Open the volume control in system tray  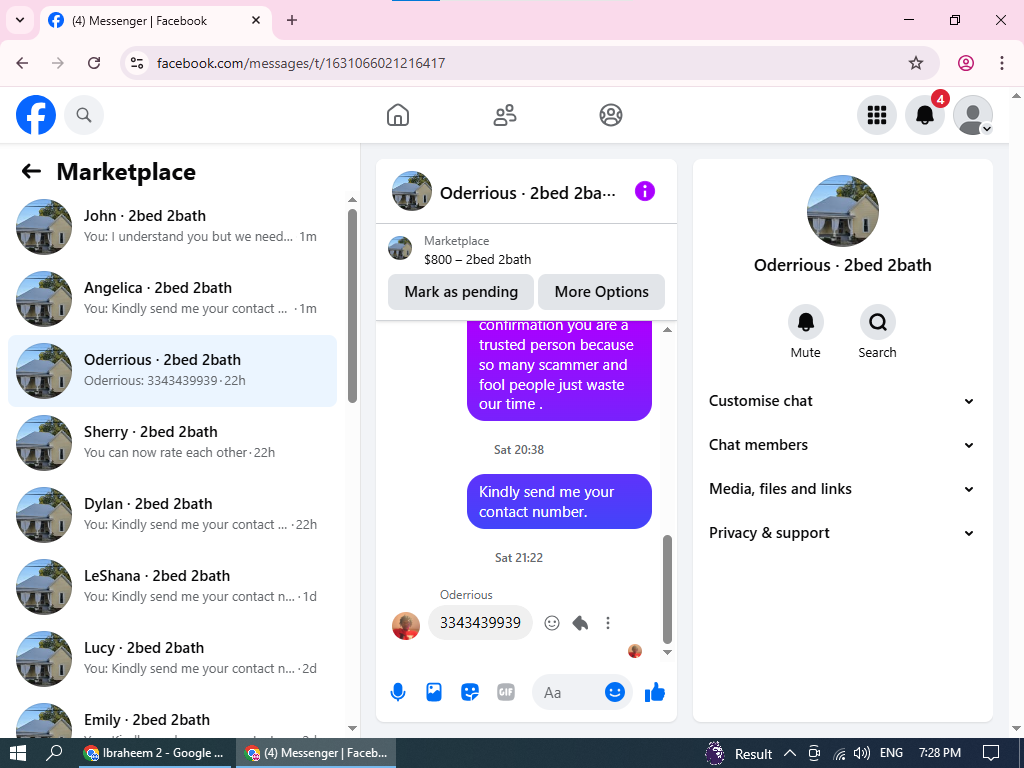click(861, 753)
